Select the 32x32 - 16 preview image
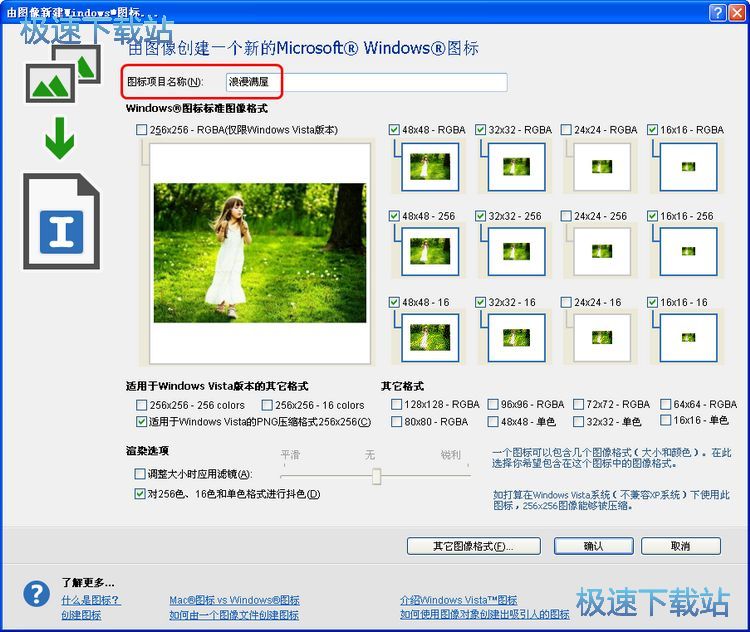This screenshot has width=750, height=632. (x=516, y=337)
